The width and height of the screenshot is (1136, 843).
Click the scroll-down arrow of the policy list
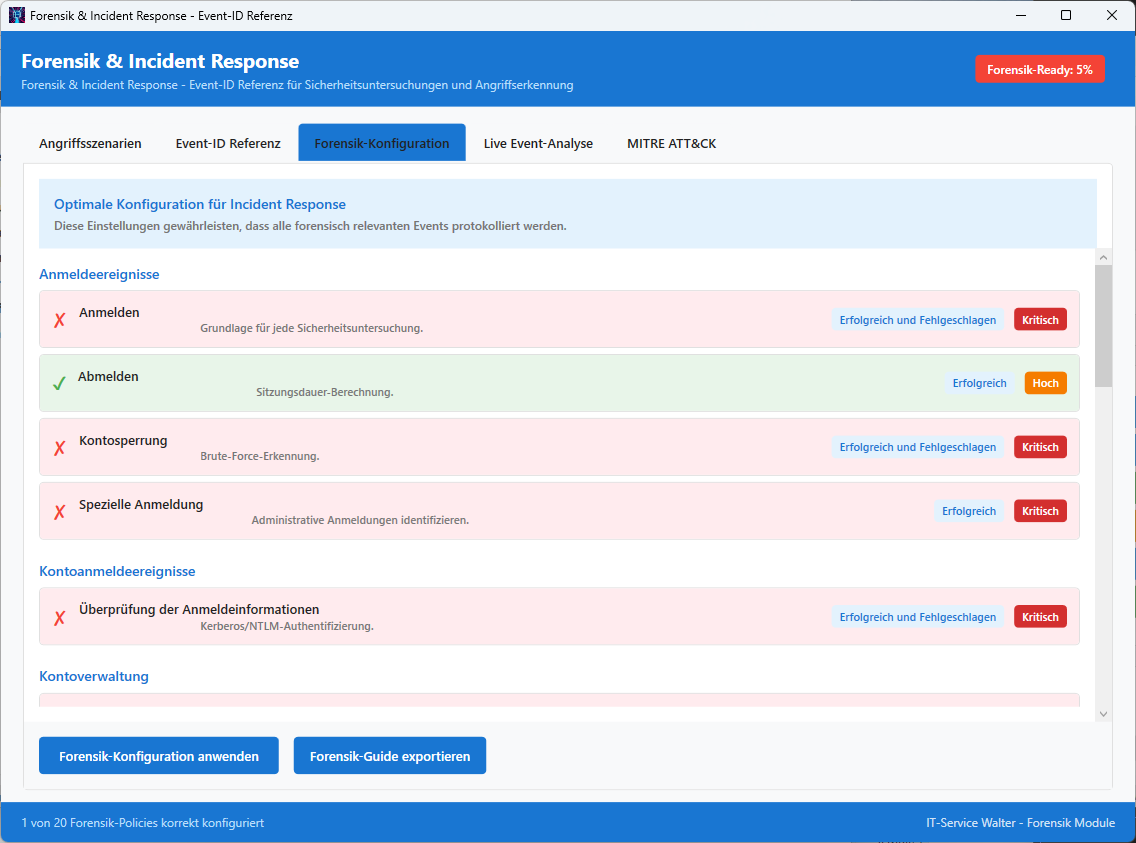(1103, 713)
